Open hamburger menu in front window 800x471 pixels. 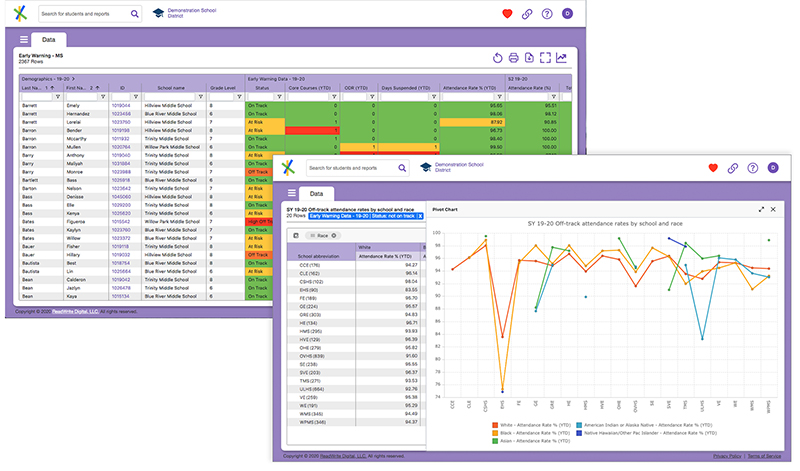[x=291, y=194]
